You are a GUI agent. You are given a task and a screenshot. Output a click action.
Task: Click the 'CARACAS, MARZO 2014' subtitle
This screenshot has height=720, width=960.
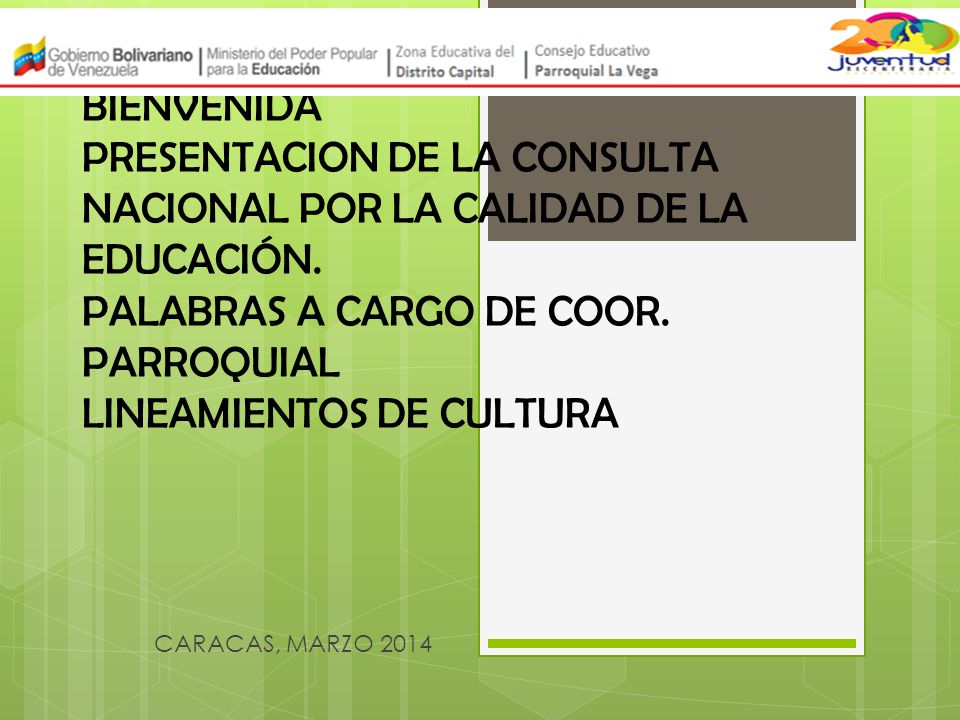click(x=293, y=643)
